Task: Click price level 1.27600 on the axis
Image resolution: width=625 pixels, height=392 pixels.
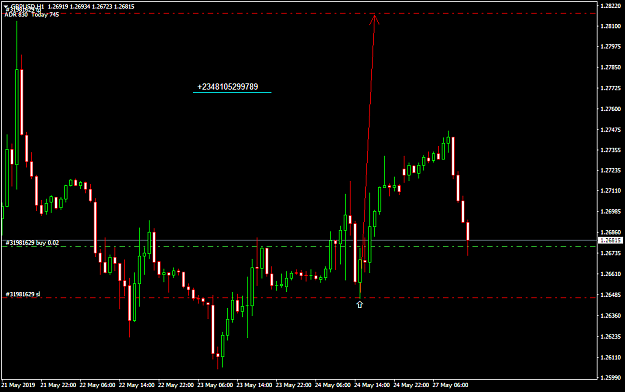Action: (x=610, y=109)
